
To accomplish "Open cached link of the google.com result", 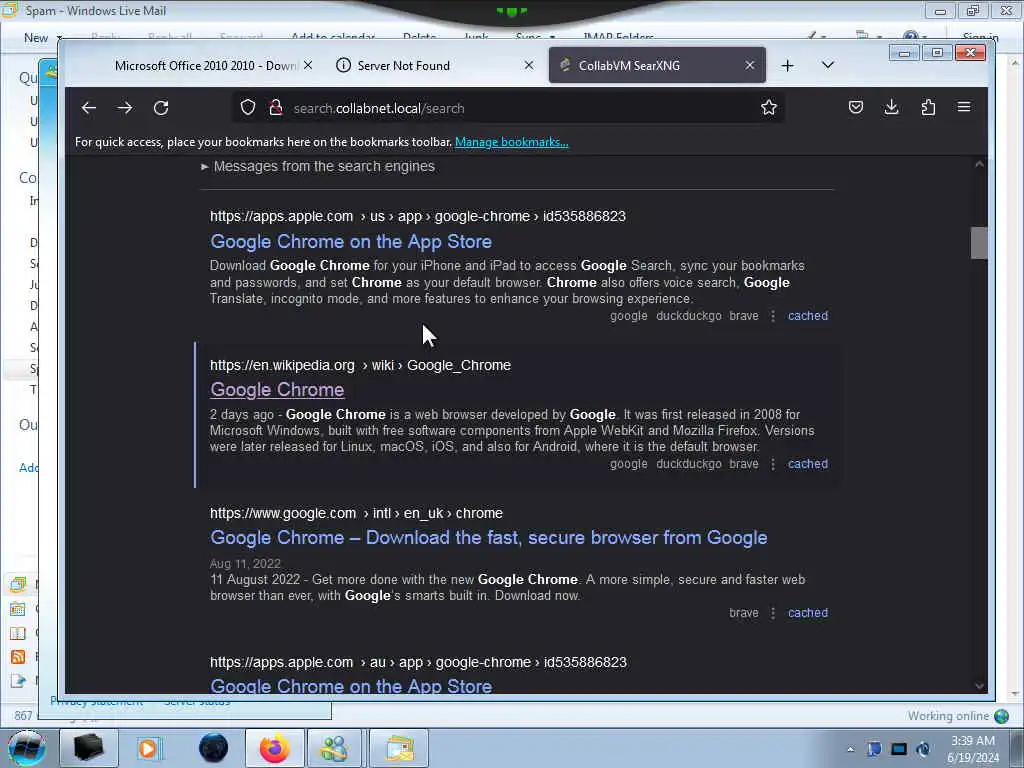I will (x=808, y=613).
